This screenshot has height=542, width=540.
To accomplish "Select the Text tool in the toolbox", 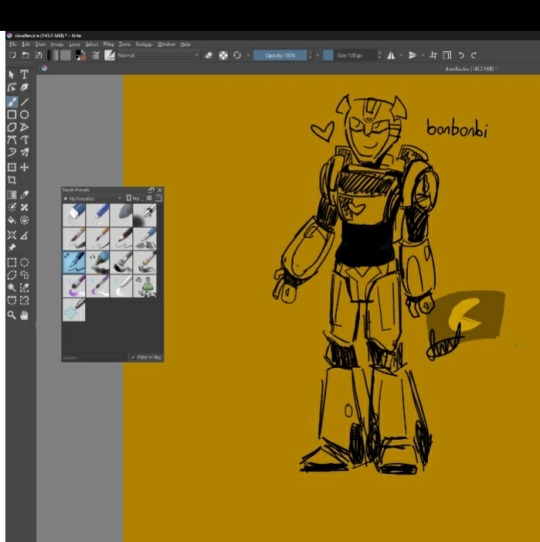I will tap(24, 74).
